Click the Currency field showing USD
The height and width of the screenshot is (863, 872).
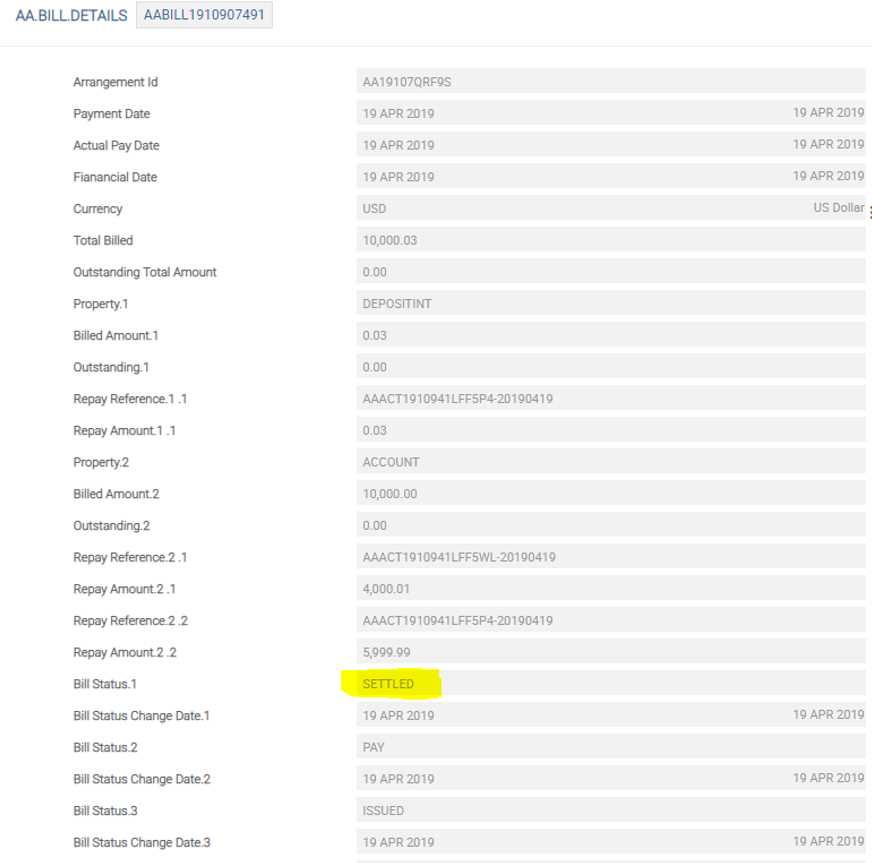tap(610, 209)
